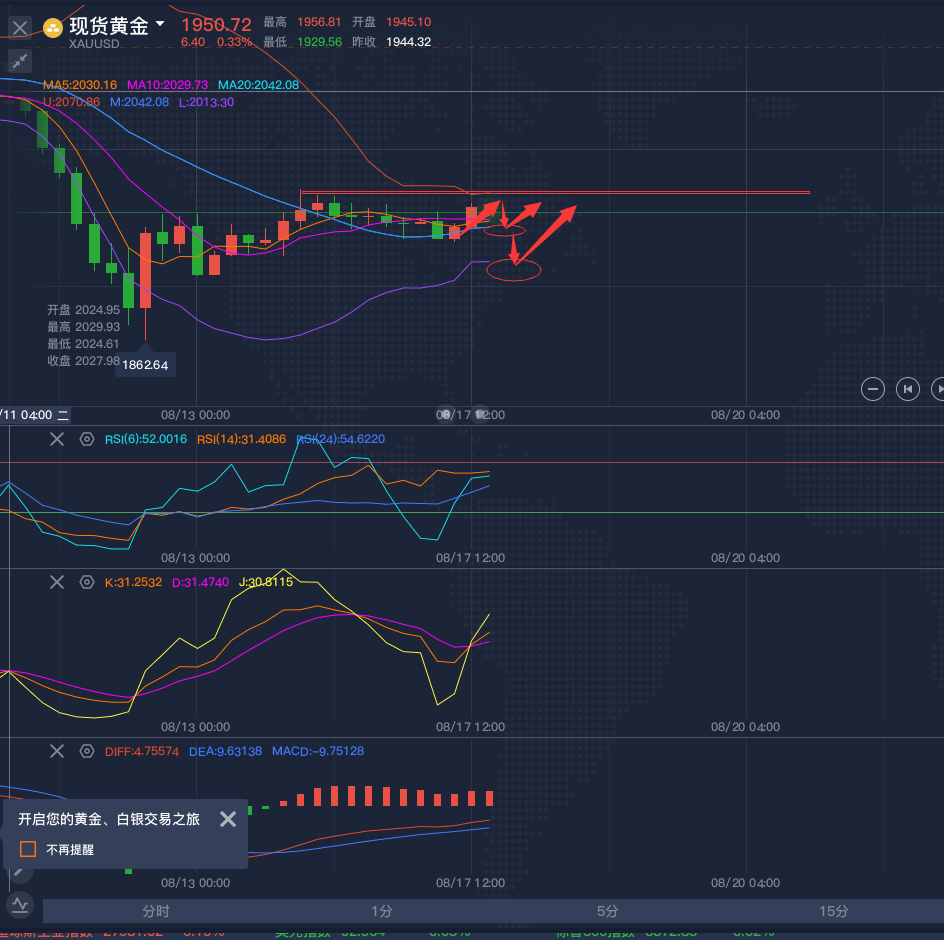Dismiss the gold and silver trading tip popup
The image size is (944, 940).
pos(228,819)
